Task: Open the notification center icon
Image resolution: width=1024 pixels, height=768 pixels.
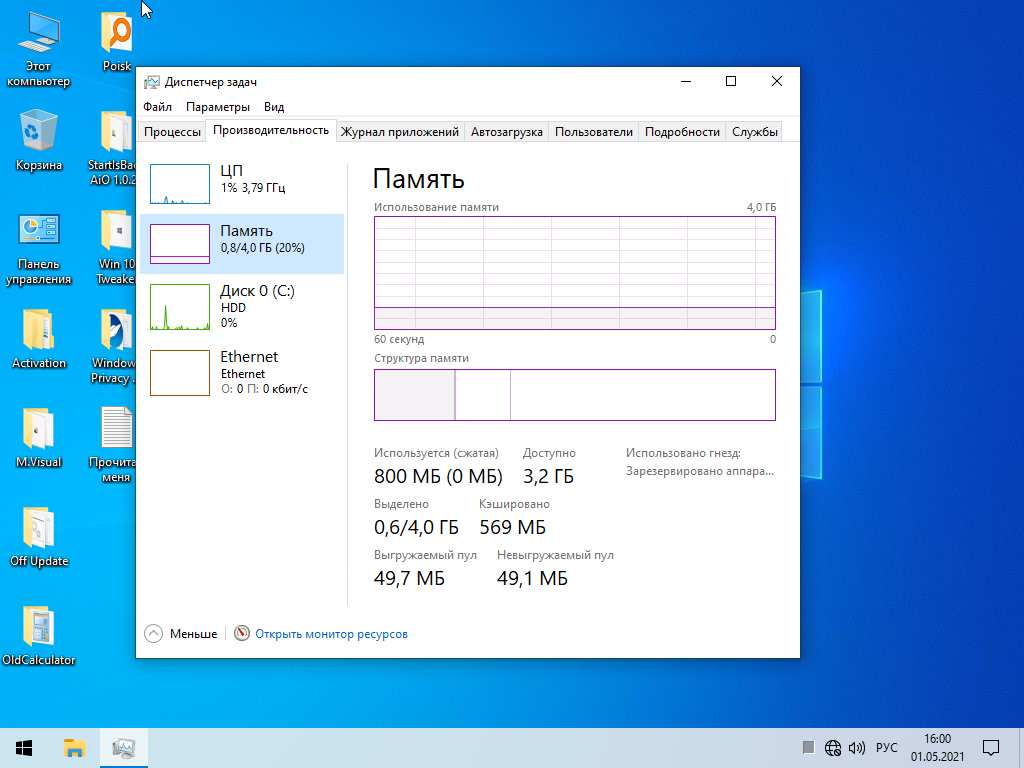Action: [x=991, y=747]
